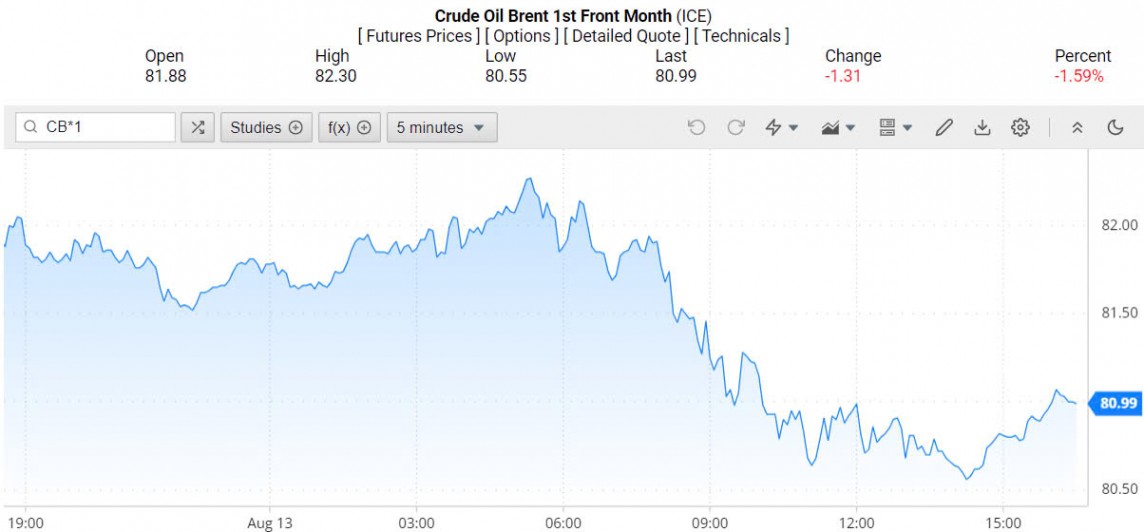Click the f(x) expression button
The width and height of the screenshot is (1144, 532).
[x=349, y=127]
